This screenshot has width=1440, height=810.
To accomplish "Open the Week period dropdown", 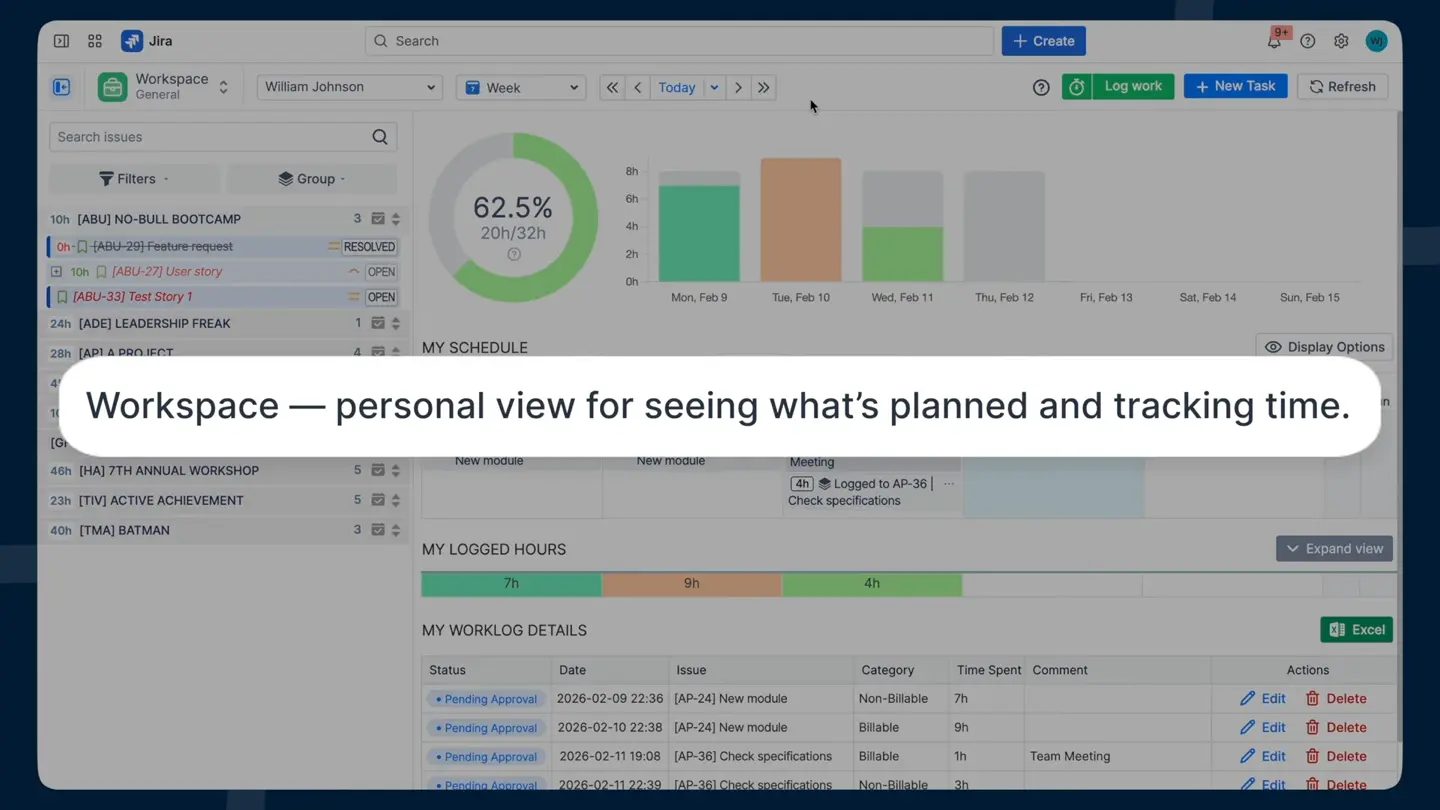I will point(521,87).
